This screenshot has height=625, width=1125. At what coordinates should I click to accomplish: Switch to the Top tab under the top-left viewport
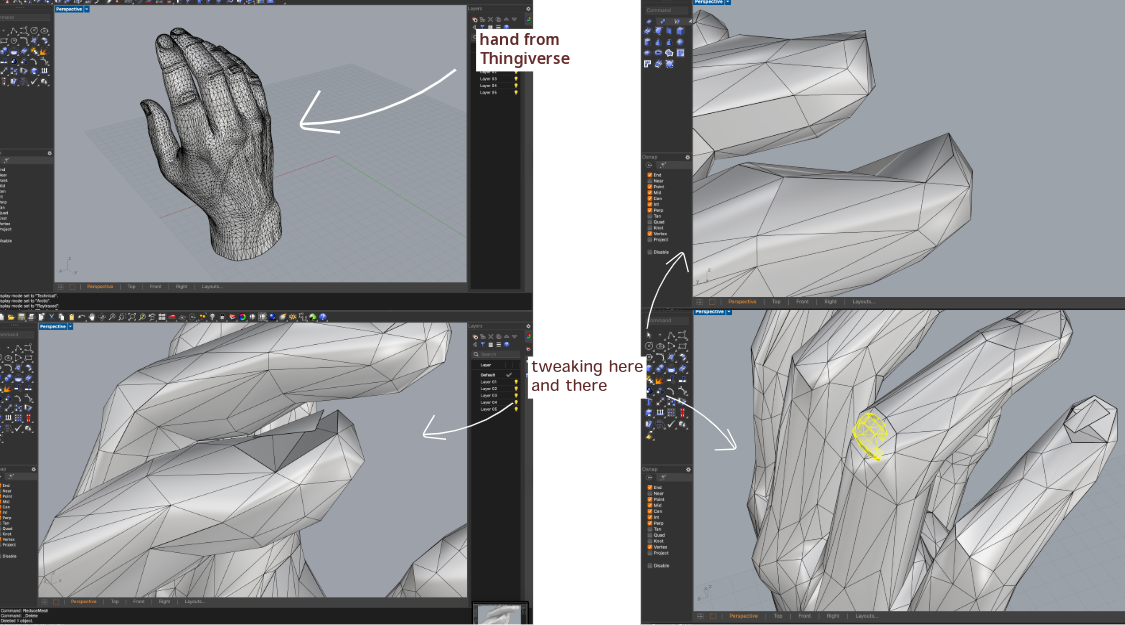pyautogui.click(x=131, y=286)
